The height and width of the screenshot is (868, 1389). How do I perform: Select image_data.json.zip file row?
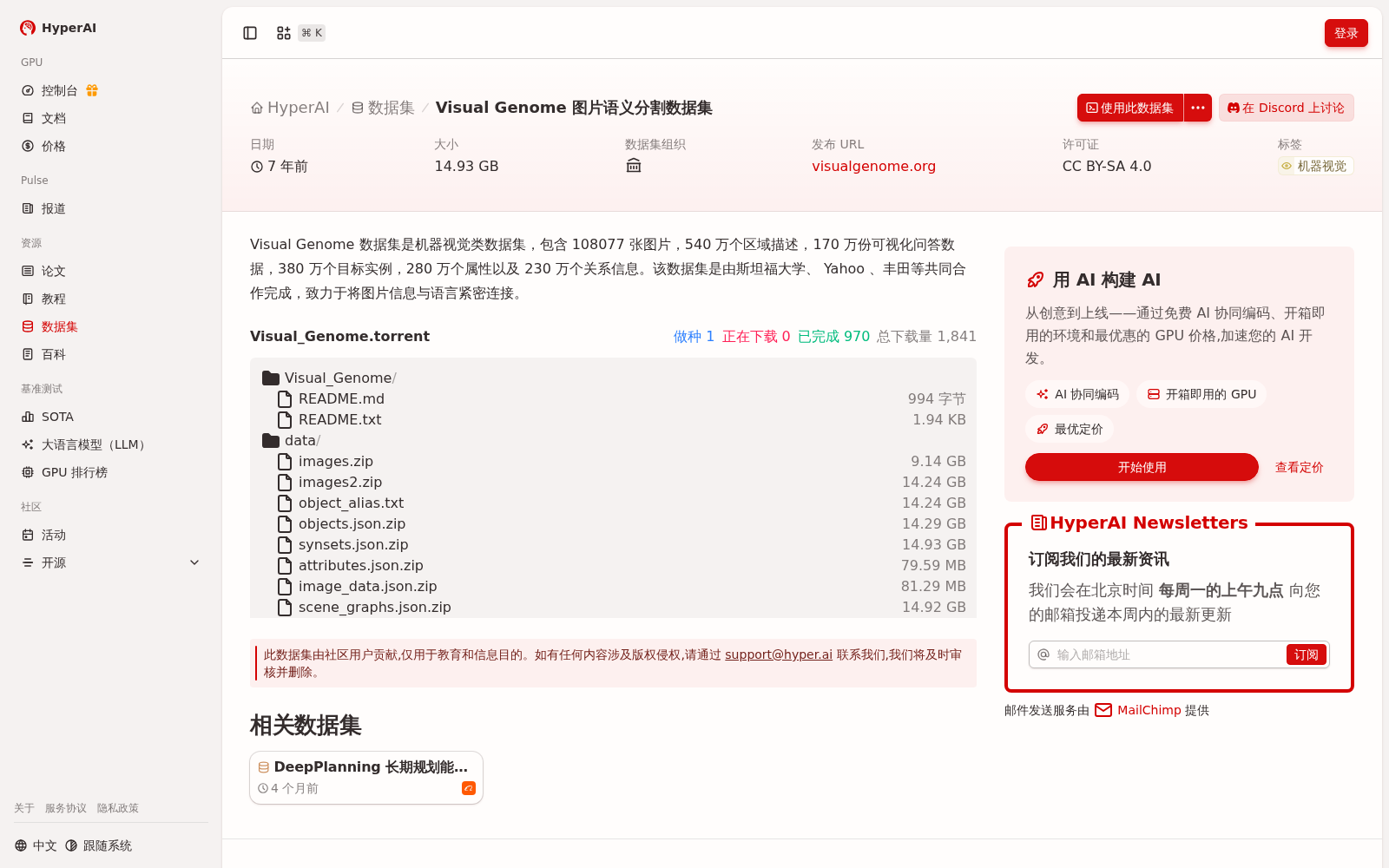point(613,586)
